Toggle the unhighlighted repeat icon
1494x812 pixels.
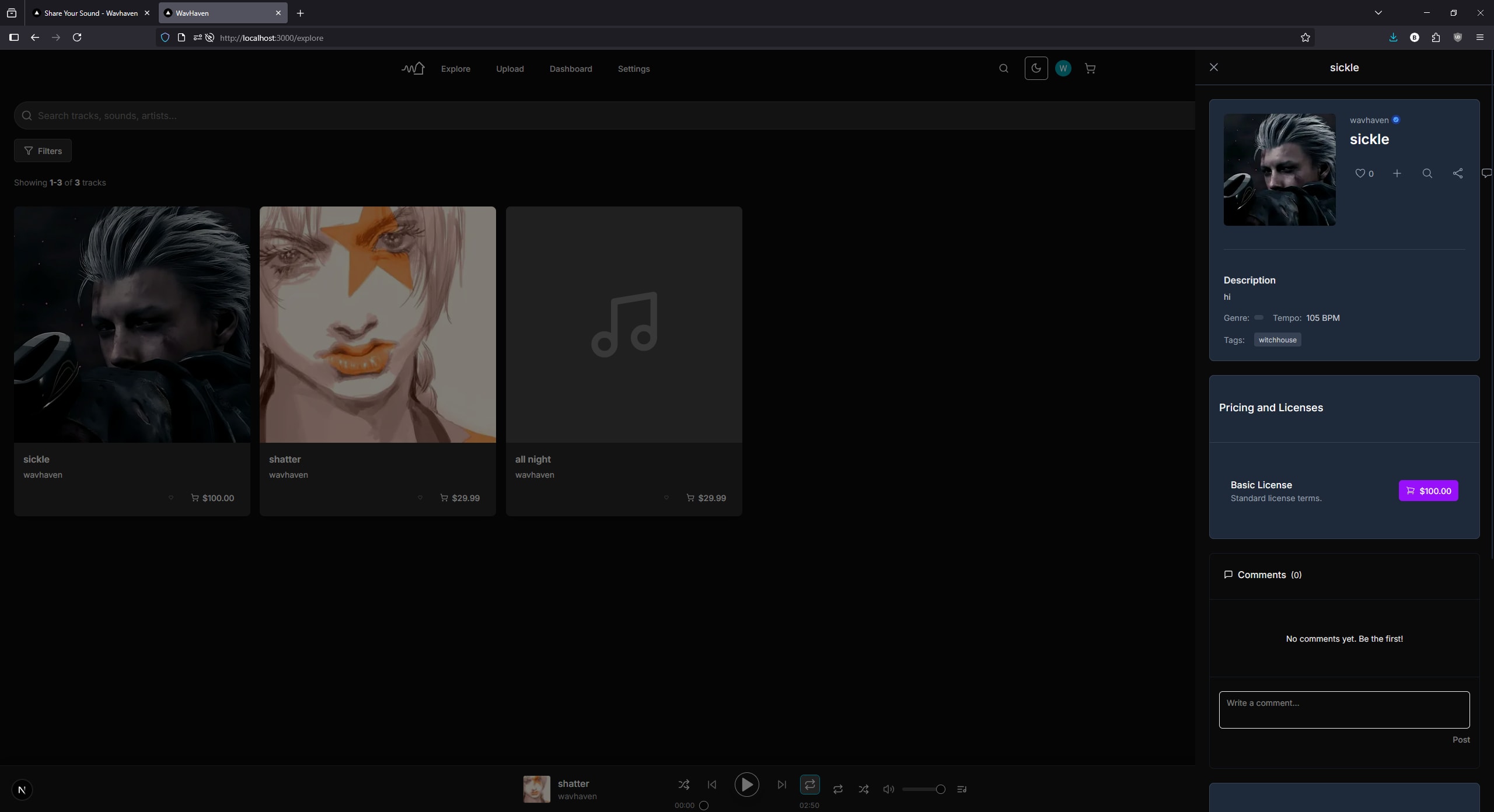tap(838, 789)
